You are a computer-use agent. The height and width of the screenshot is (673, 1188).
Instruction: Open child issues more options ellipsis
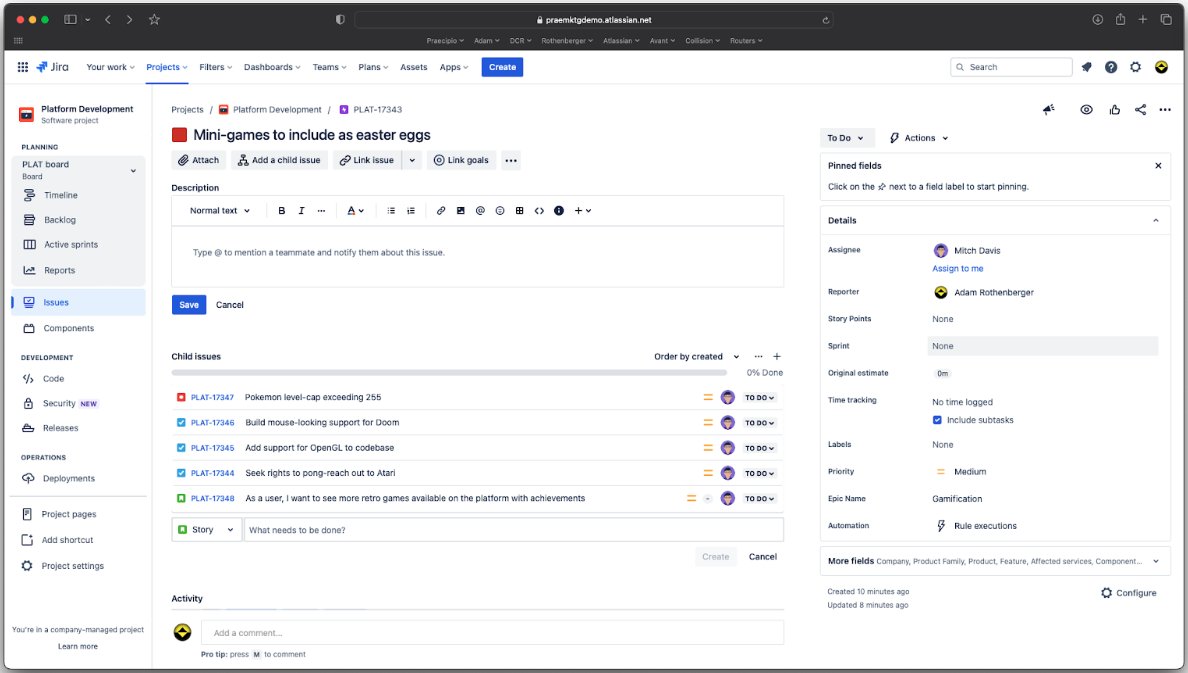(x=758, y=356)
